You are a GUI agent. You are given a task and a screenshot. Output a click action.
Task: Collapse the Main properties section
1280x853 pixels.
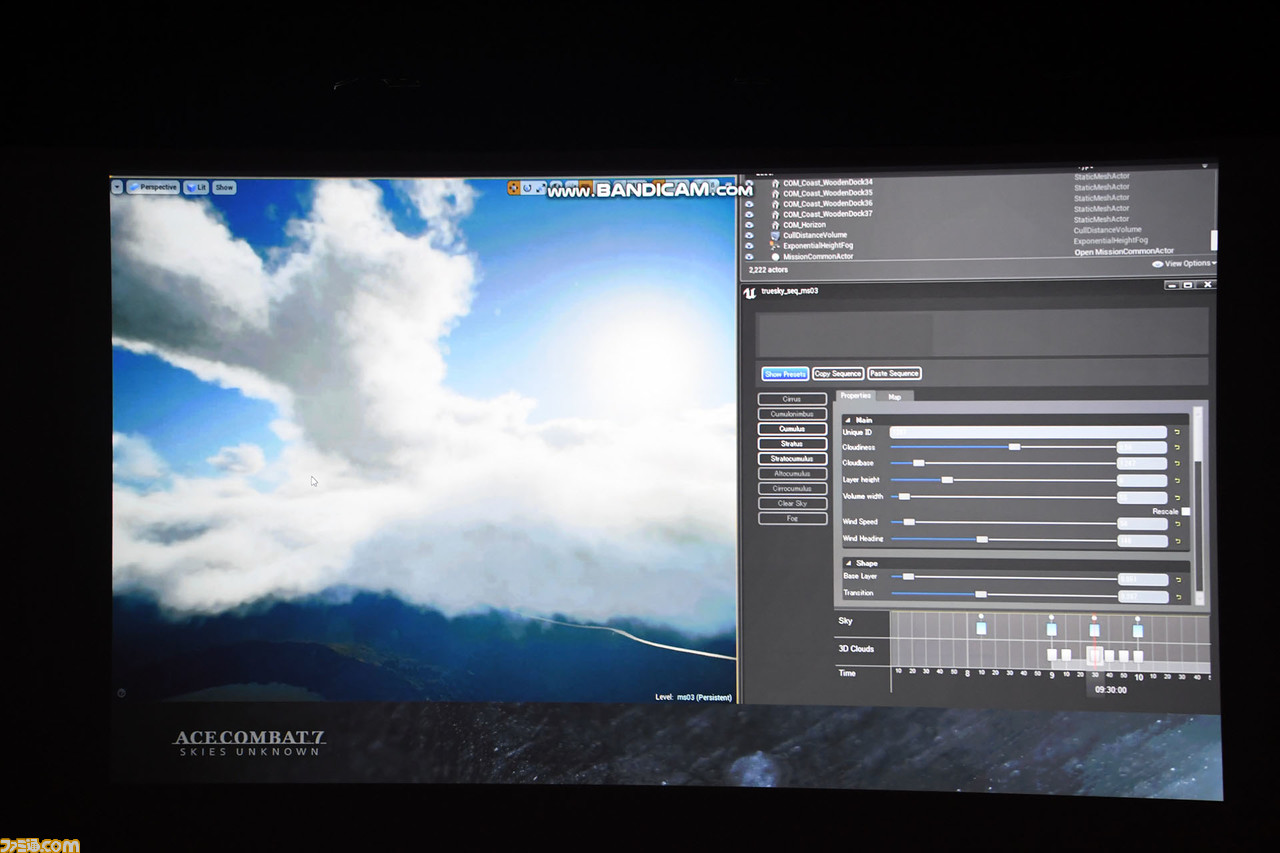pyautogui.click(x=848, y=420)
